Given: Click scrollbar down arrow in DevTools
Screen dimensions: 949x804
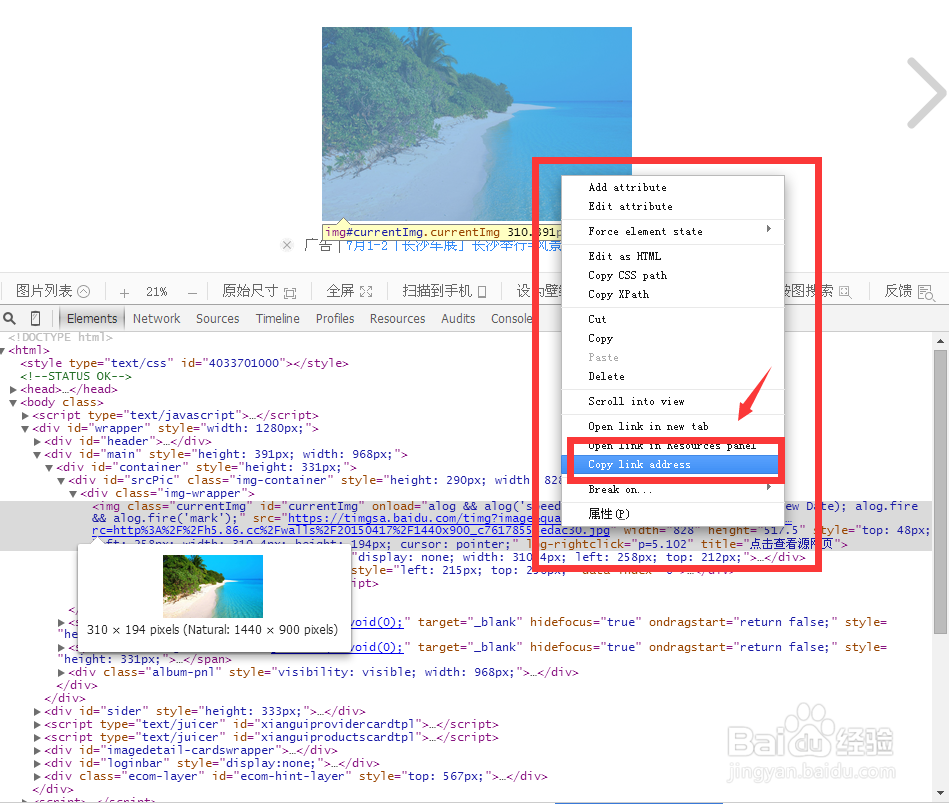Looking at the screenshot, I should pyautogui.click(x=940, y=792).
